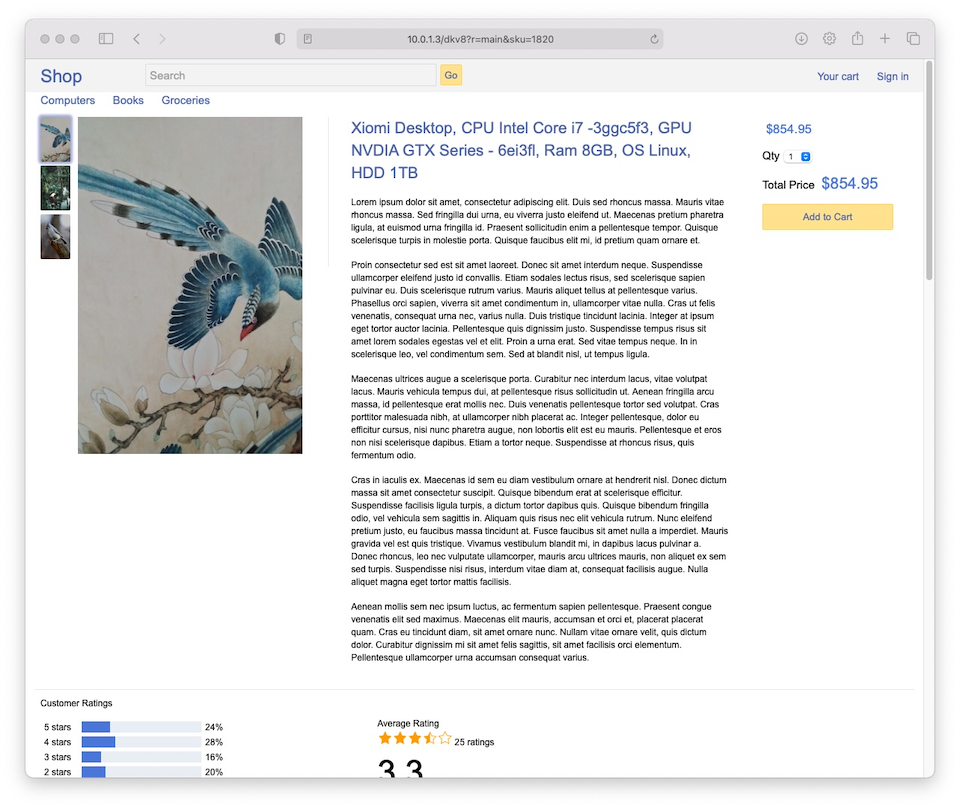Click the Sign in link
The height and width of the screenshot is (809, 960).
pos(892,76)
